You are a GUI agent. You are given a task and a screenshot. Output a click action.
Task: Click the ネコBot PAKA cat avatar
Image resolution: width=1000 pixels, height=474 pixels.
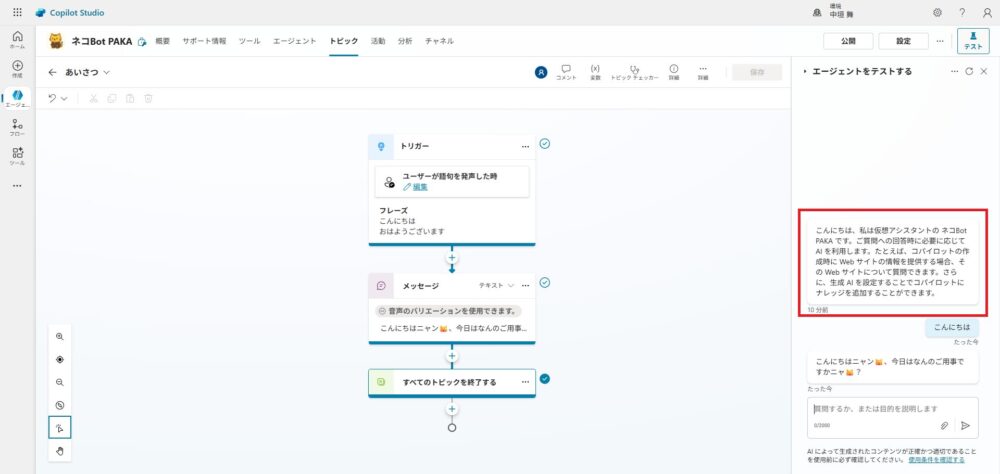pos(57,41)
